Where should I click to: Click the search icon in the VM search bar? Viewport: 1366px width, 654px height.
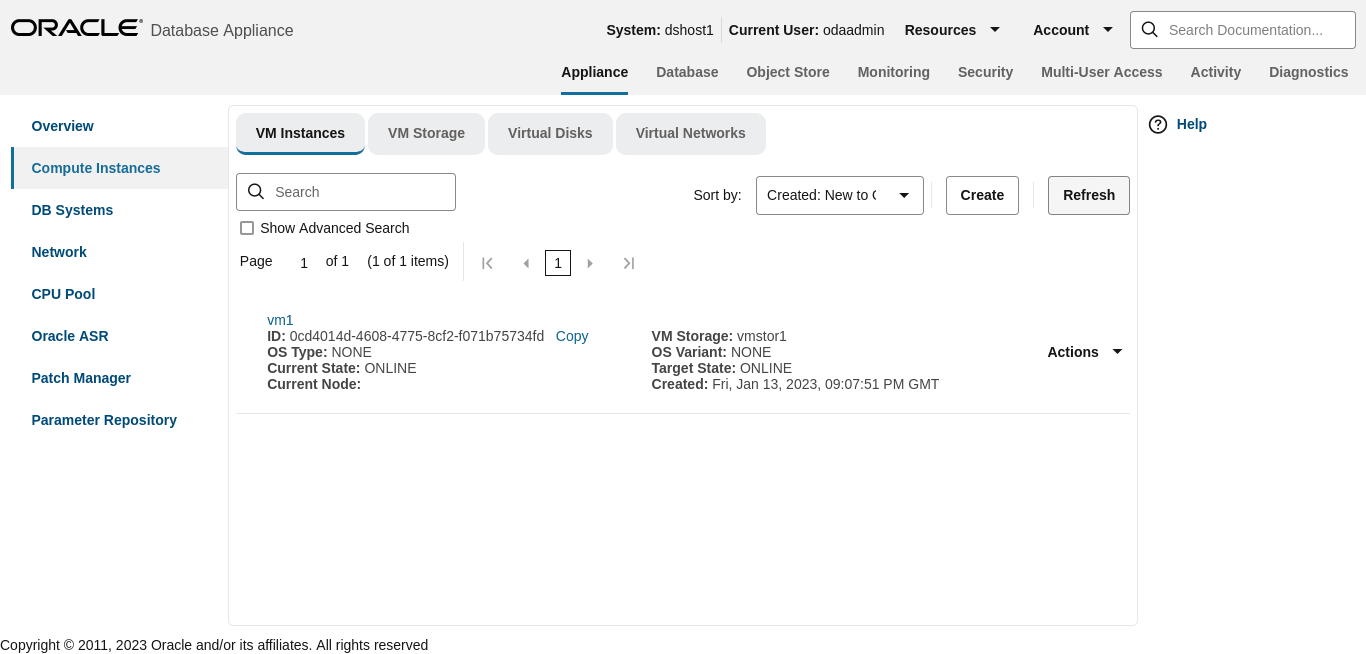pyautogui.click(x=256, y=191)
